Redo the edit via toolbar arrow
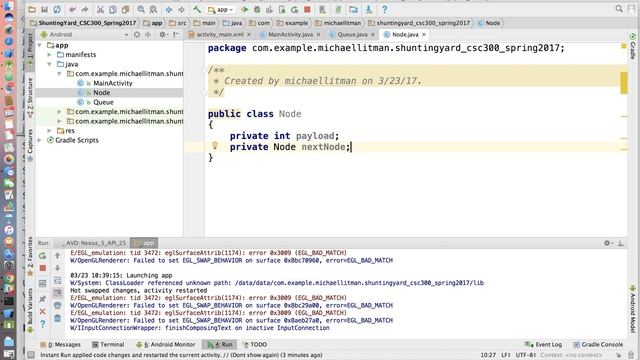The image size is (640, 360). tap(84, 9)
